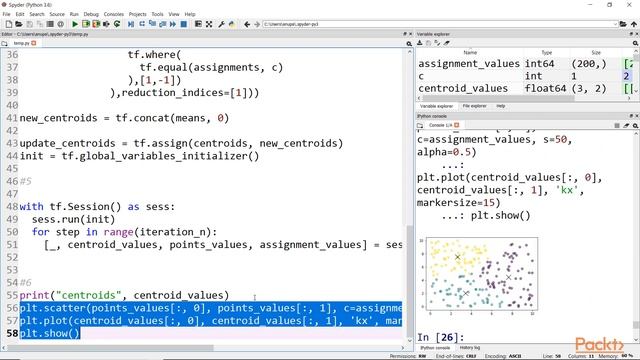Open PYTHONPATH manager python icon

tap(231, 24)
